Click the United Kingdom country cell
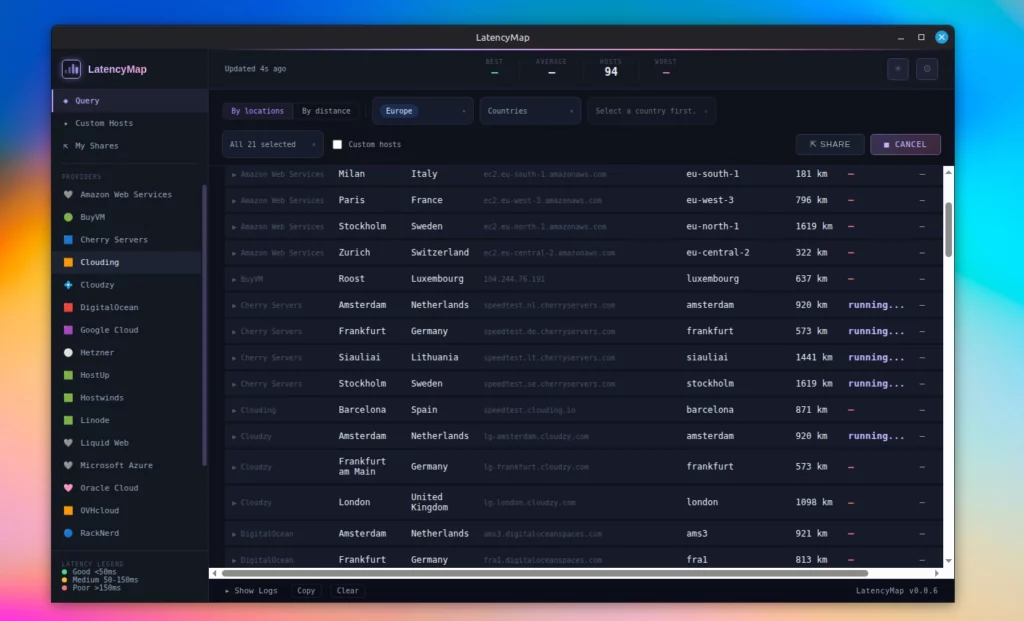The width and height of the screenshot is (1024, 621). tap(429, 502)
